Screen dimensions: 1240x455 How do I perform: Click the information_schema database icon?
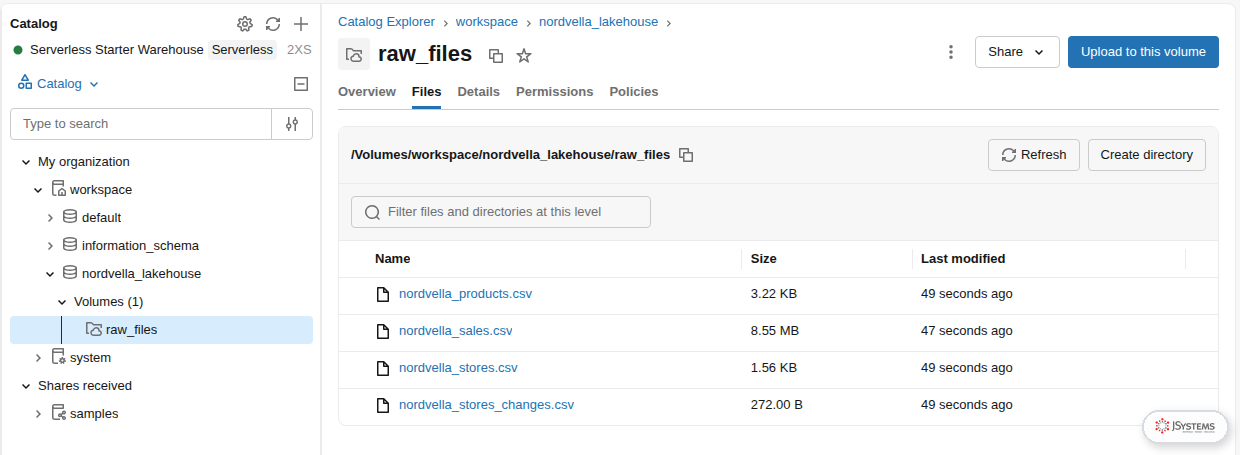70,245
